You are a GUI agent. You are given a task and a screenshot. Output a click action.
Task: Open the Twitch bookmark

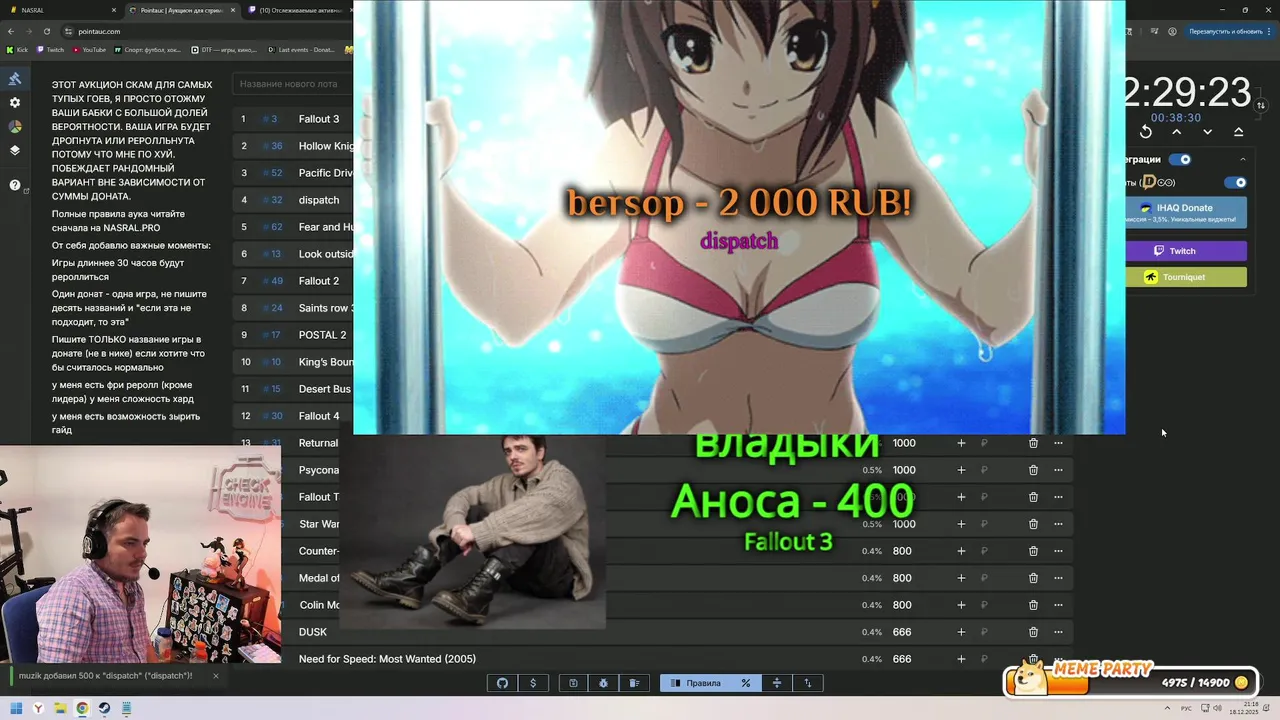coord(50,49)
